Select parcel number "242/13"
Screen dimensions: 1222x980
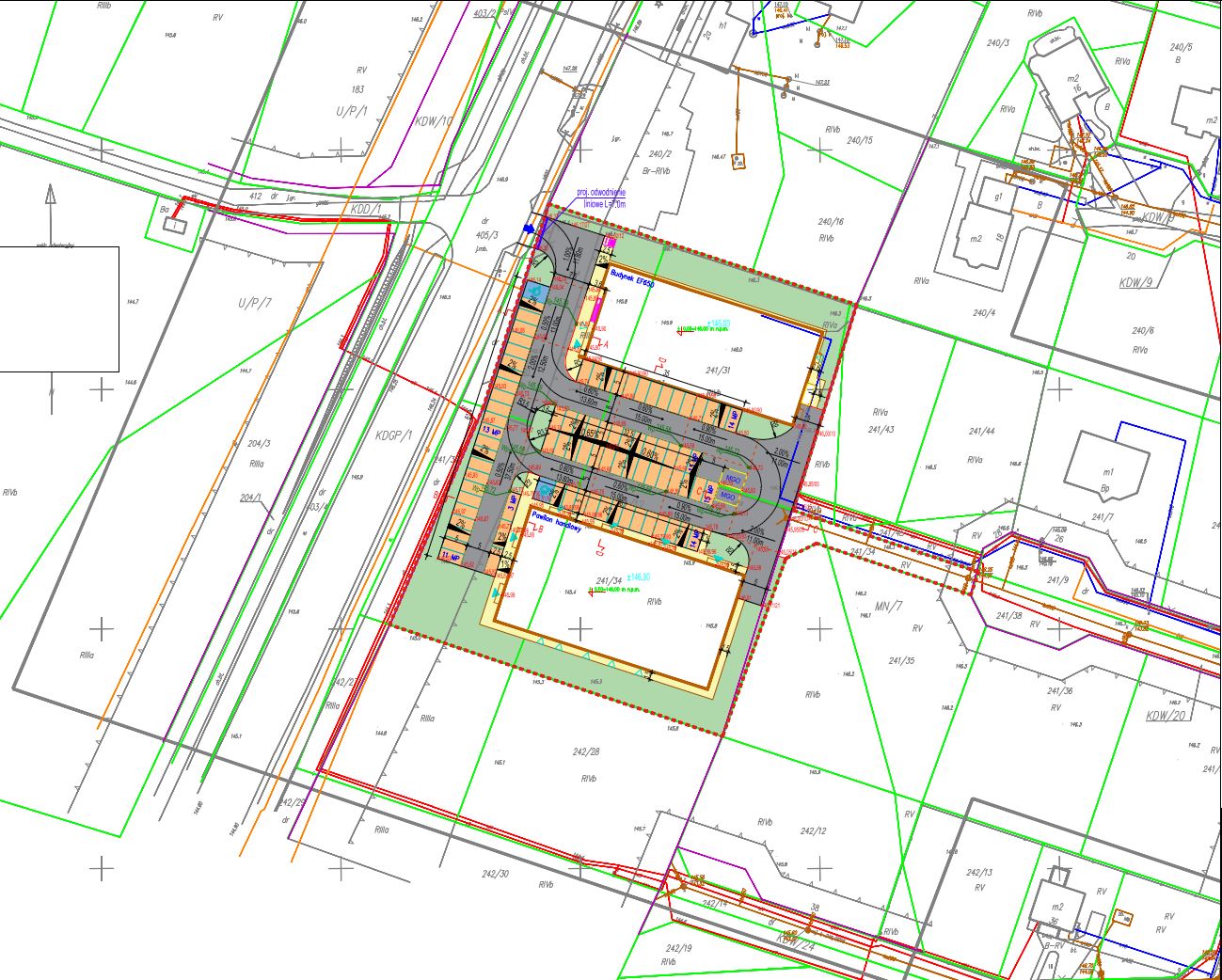point(979,873)
